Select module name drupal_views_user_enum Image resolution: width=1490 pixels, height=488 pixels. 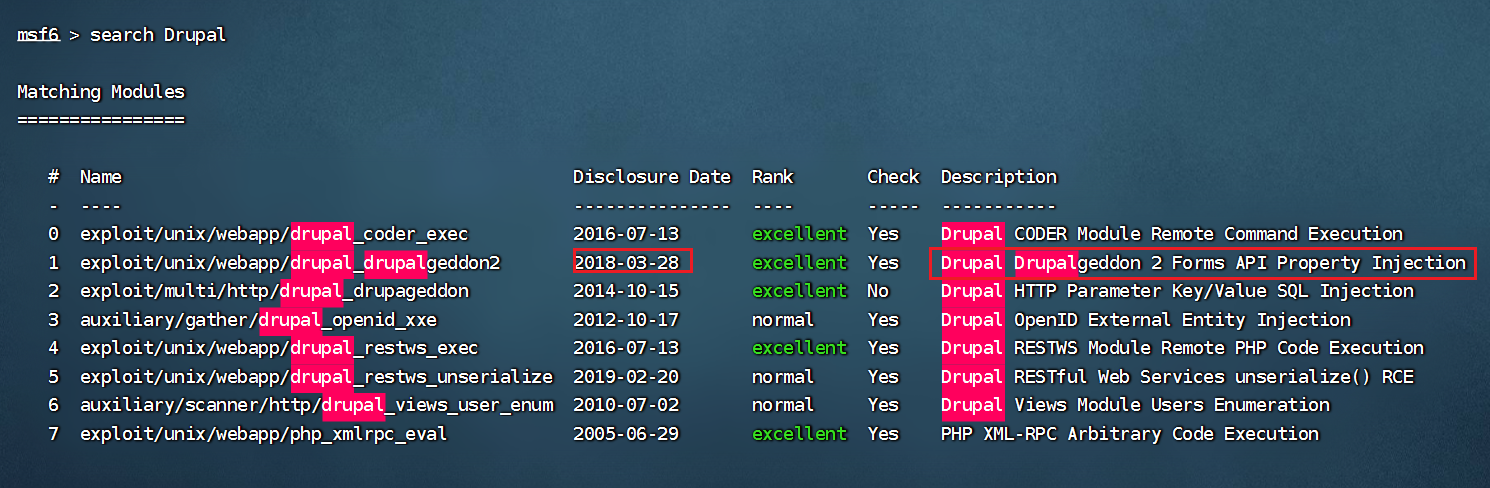pyautogui.click(x=316, y=405)
